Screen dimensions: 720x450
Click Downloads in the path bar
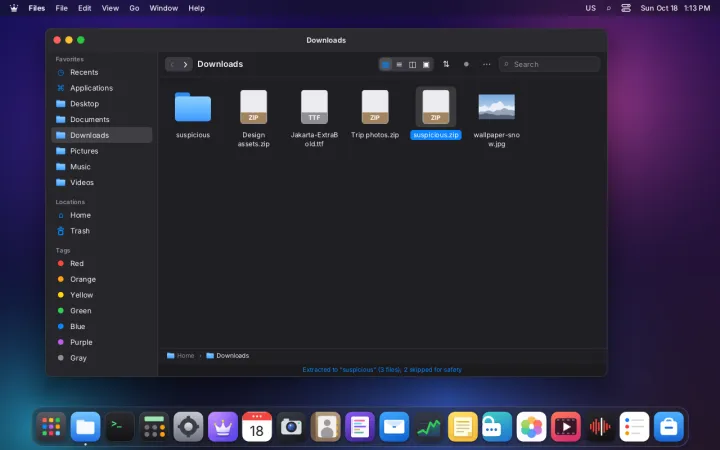[x=228, y=356]
